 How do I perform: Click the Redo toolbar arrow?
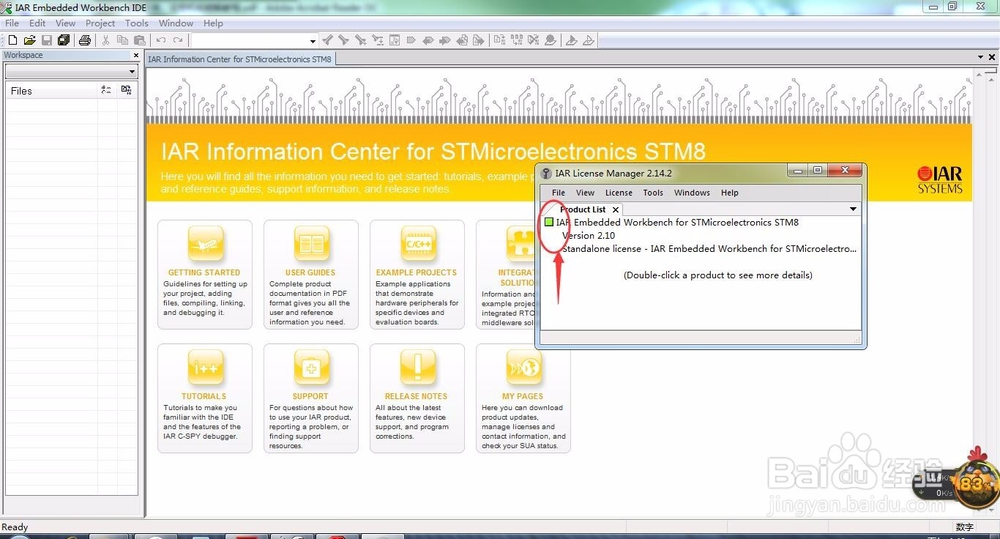click(x=178, y=40)
